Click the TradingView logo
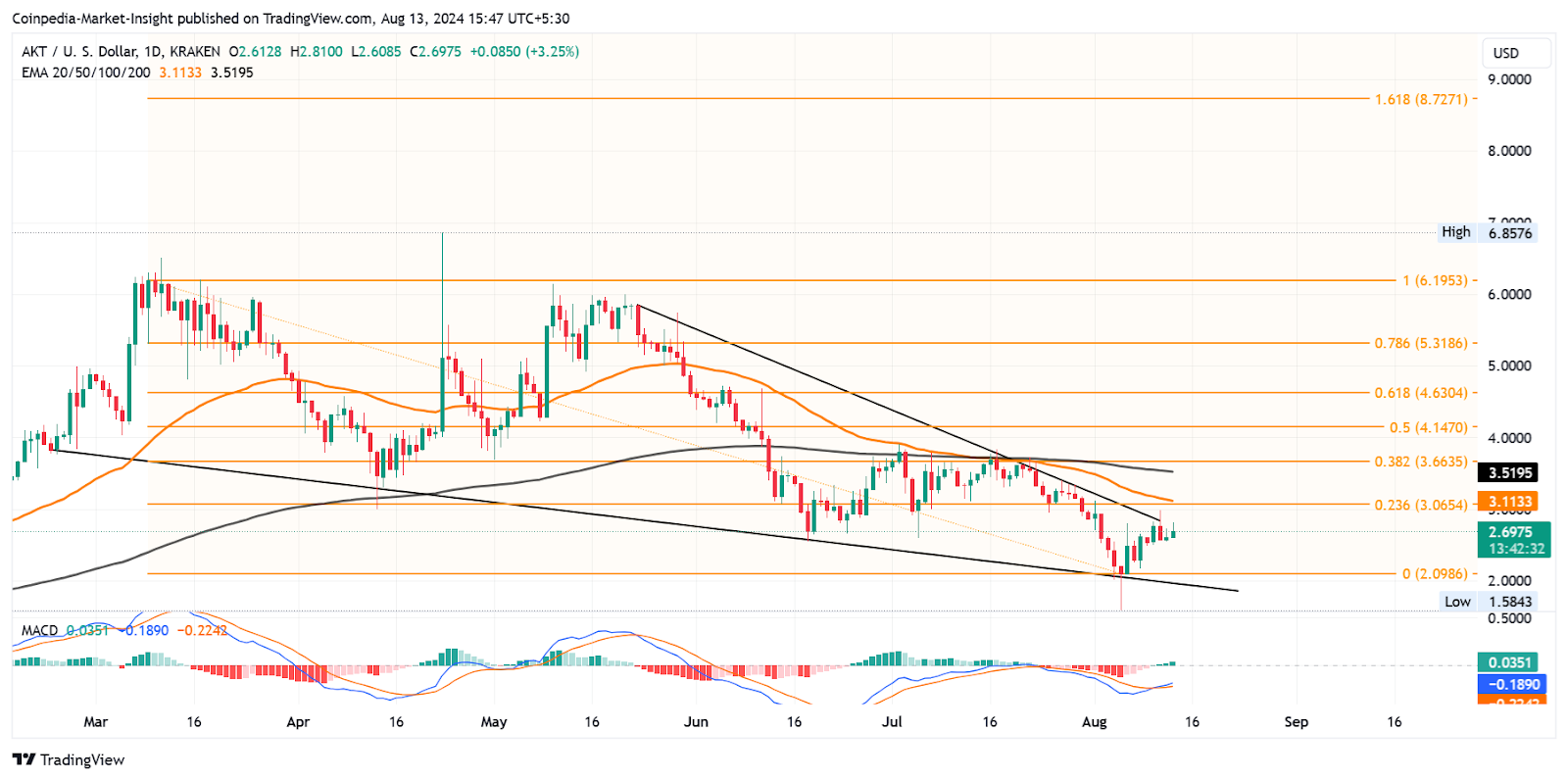Image resolution: width=1568 pixels, height=780 pixels. coord(69,759)
